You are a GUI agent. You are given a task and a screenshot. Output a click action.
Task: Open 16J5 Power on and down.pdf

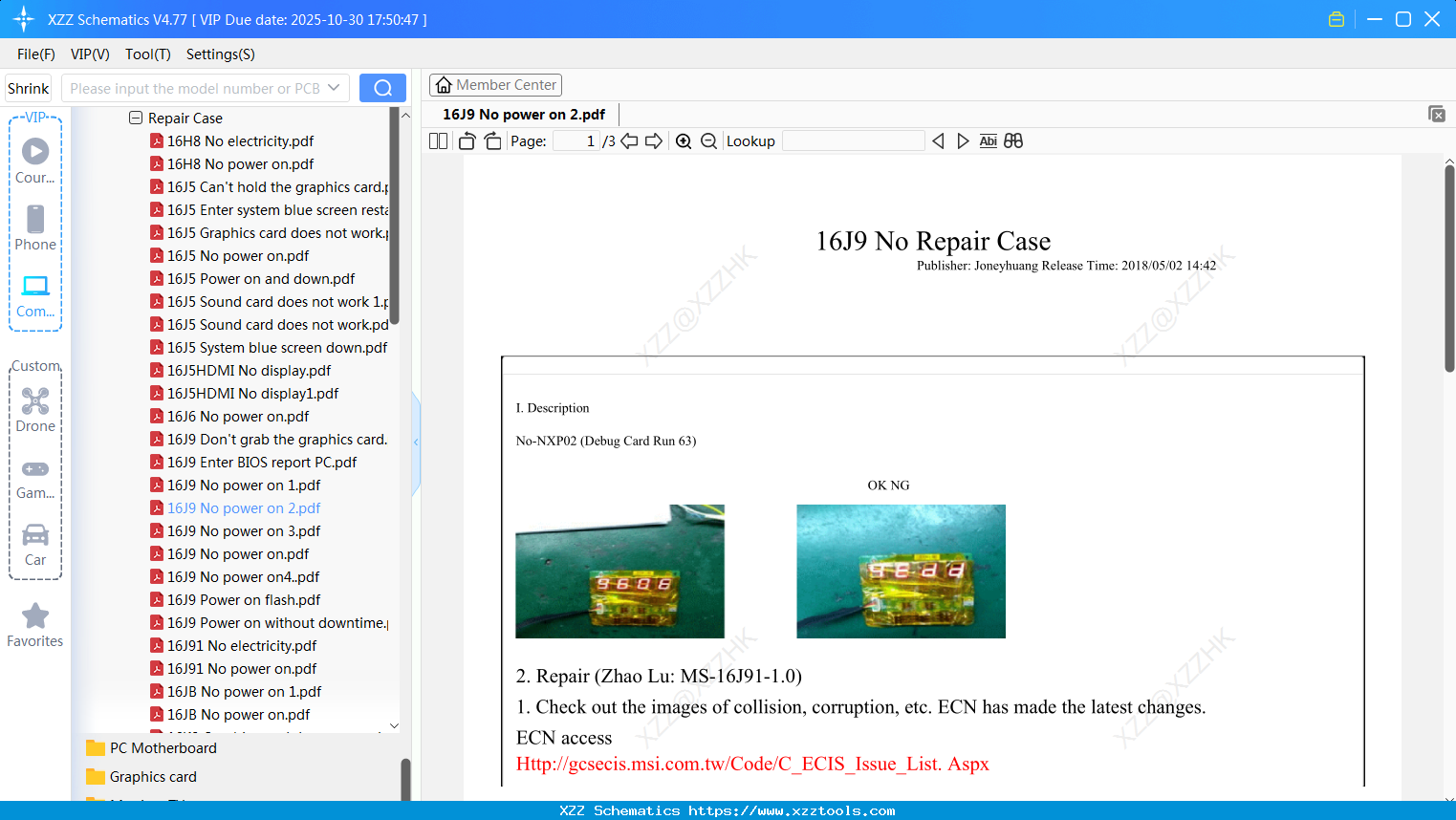pos(261,279)
